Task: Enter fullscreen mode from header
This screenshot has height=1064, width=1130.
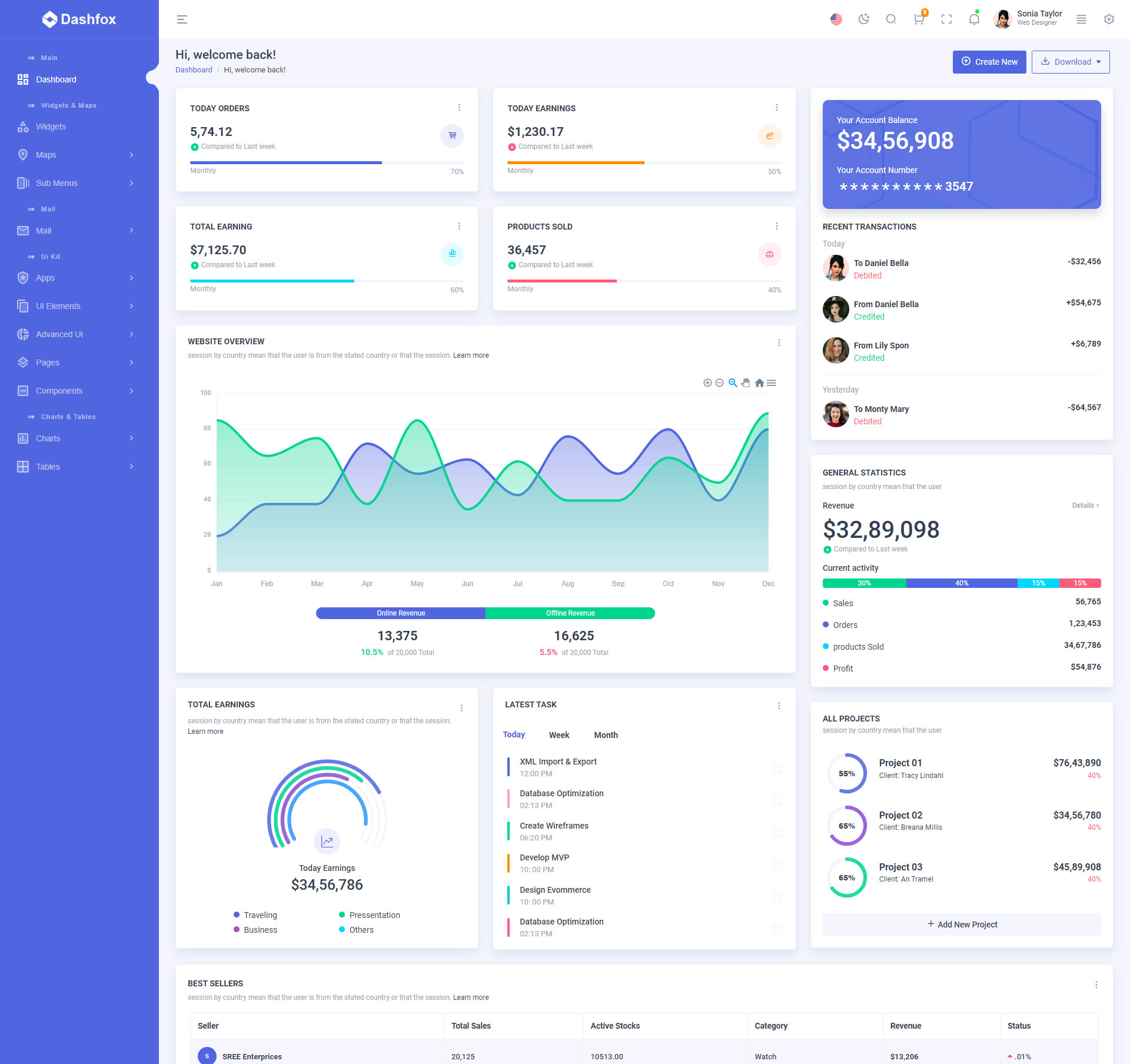Action: pos(946,19)
